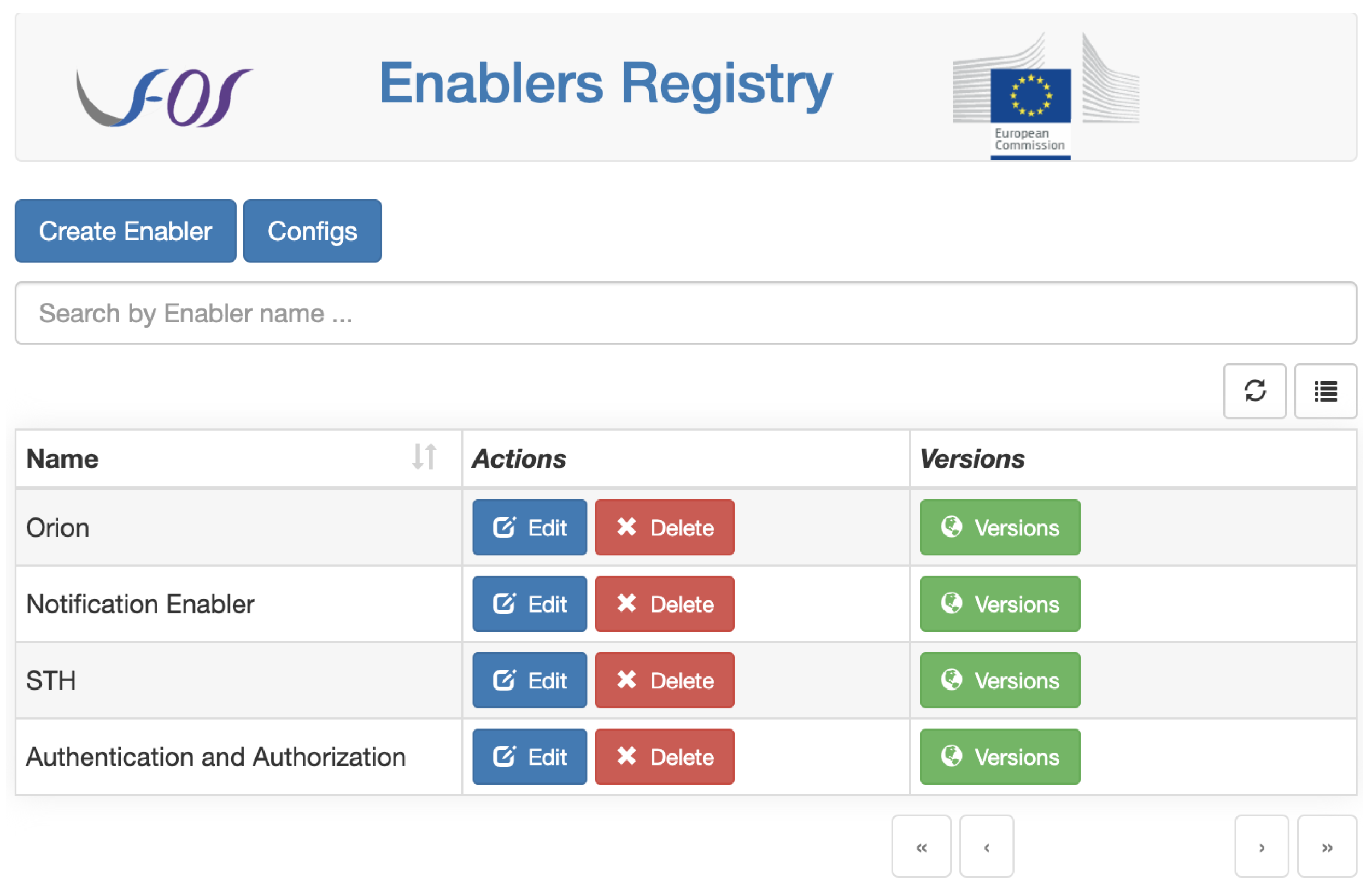Go to the previous page

coord(986,846)
